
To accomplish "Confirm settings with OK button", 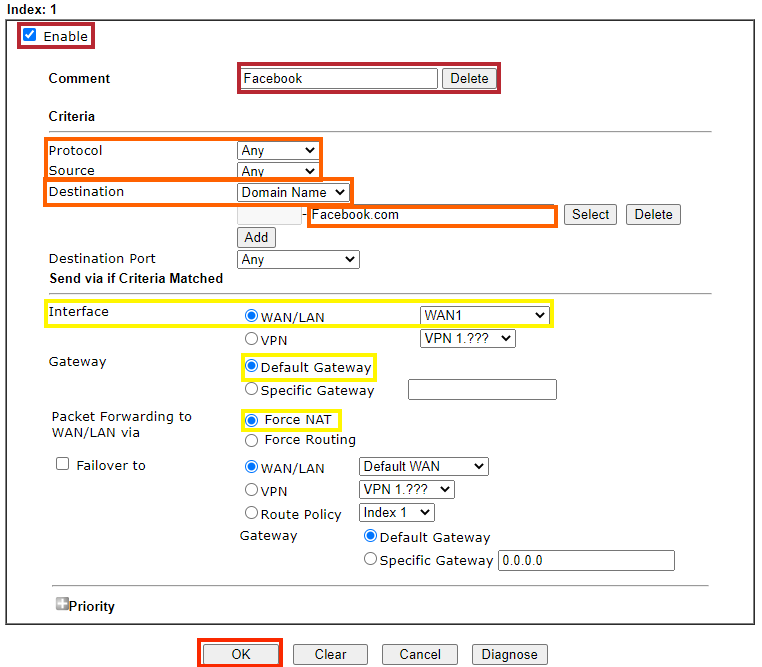I will [x=241, y=654].
